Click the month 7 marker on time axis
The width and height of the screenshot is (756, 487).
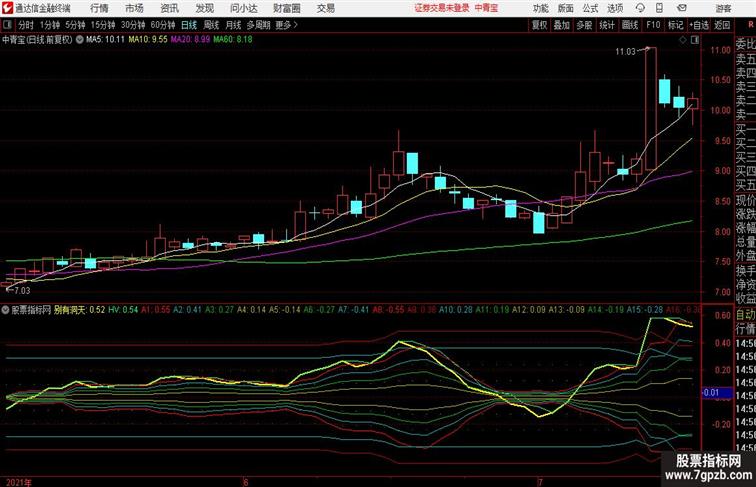click(540, 482)
